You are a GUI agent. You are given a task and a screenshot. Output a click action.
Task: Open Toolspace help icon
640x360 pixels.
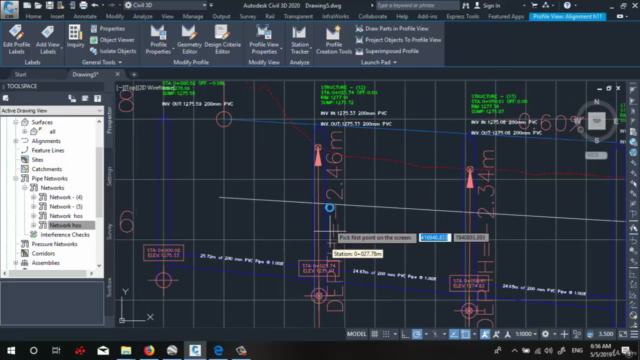point(98,98)
